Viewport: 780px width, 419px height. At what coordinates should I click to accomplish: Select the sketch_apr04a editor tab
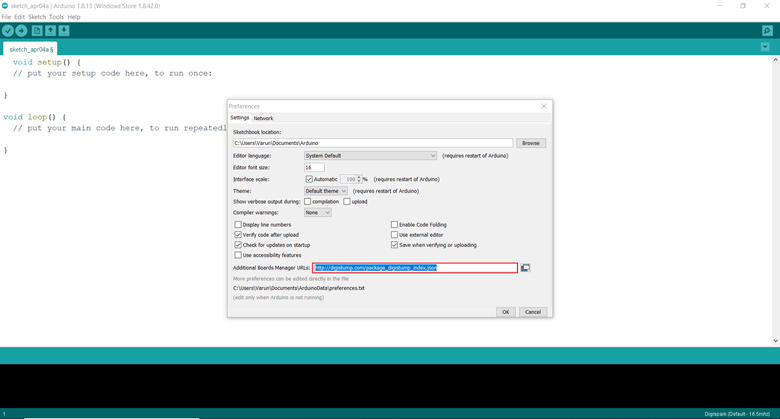[x=31, y=49]
